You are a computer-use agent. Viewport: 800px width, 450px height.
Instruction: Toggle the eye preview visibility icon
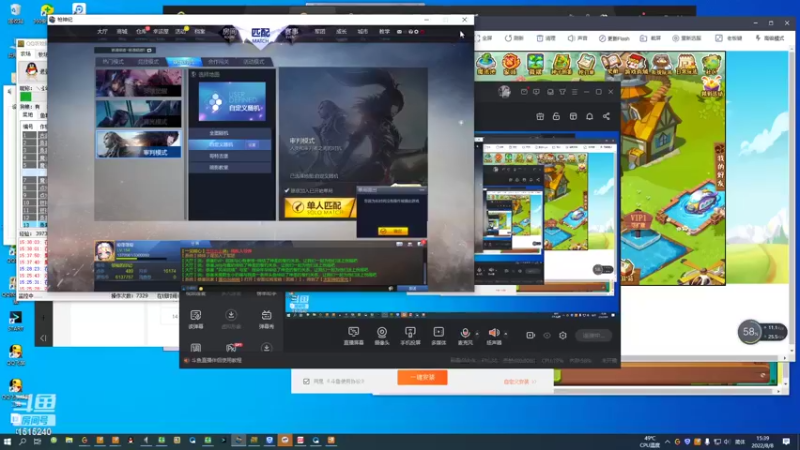(x=546, y=335)
